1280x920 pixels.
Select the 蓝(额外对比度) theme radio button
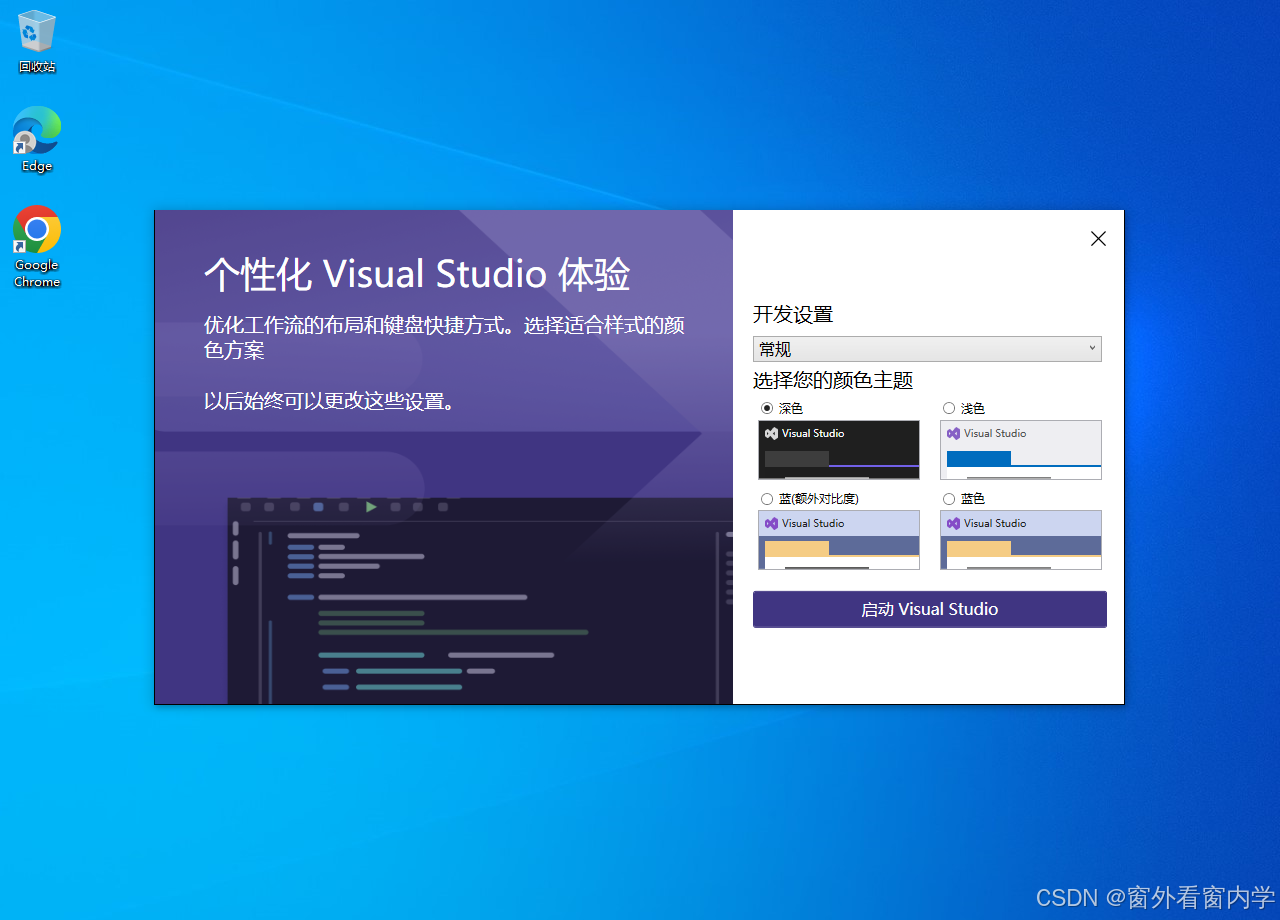tap(767, 498)
